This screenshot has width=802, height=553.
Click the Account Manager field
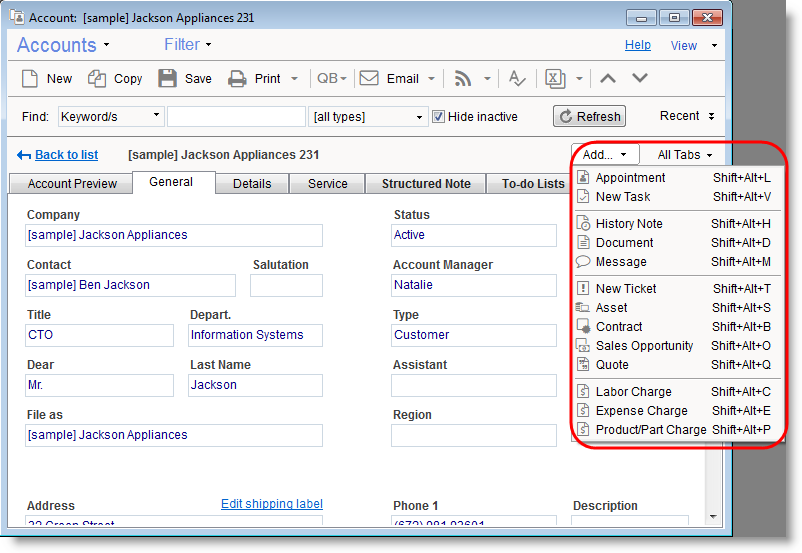point(473,285)
